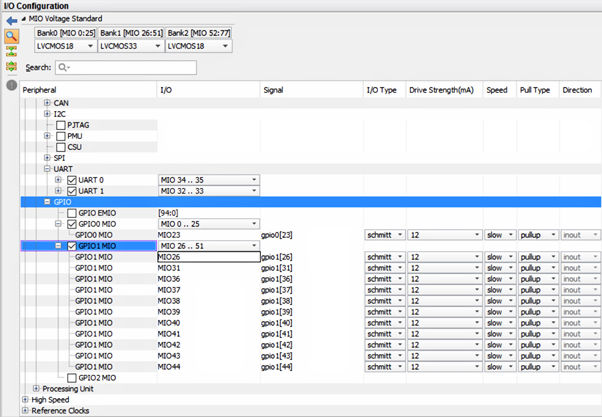
Task: Toggle the GPIO2 MIO checkbox
Action: (x=72, y=377)
